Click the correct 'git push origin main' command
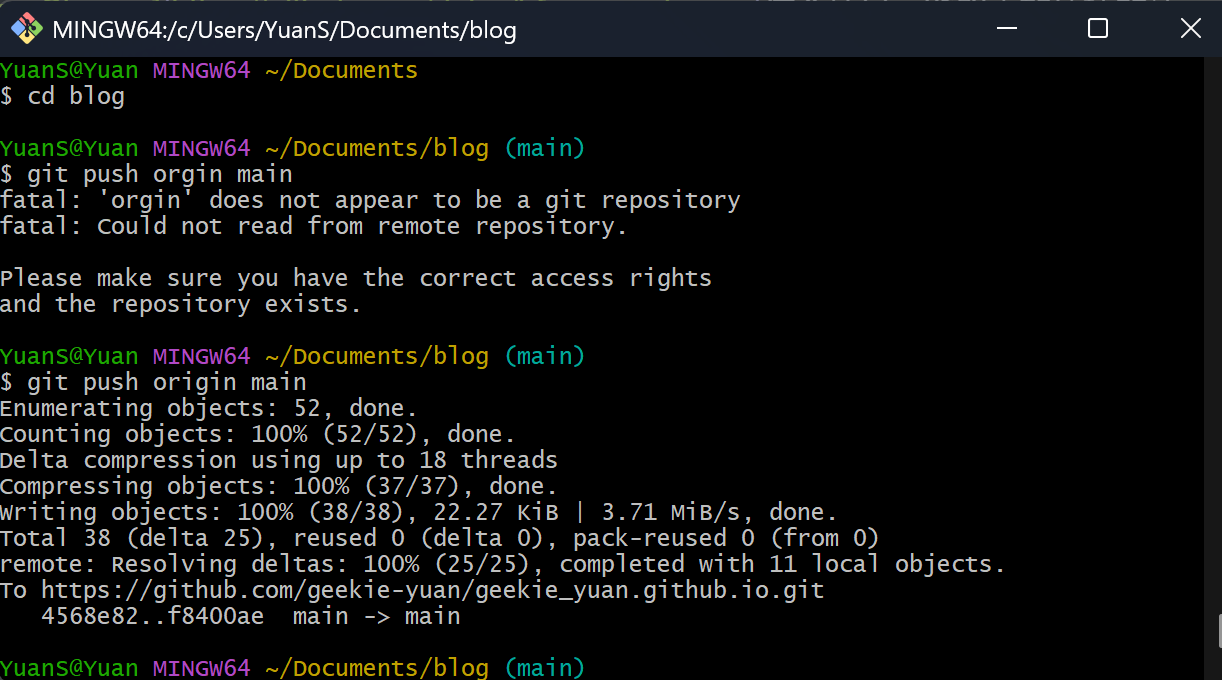 click(165, 383)
